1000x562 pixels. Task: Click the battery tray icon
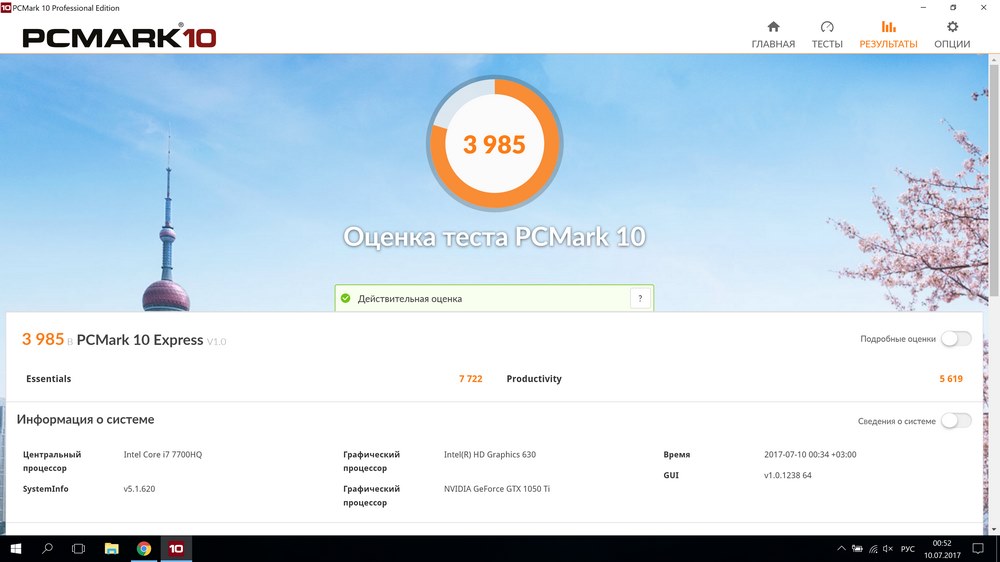point(857,549)
